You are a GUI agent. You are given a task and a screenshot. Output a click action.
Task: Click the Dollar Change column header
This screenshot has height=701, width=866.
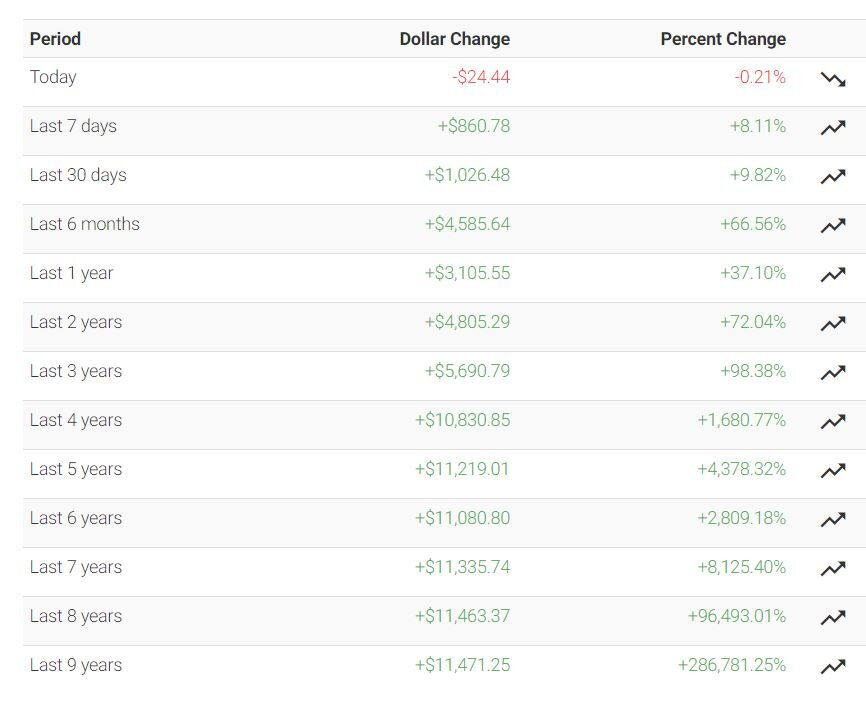455,39
